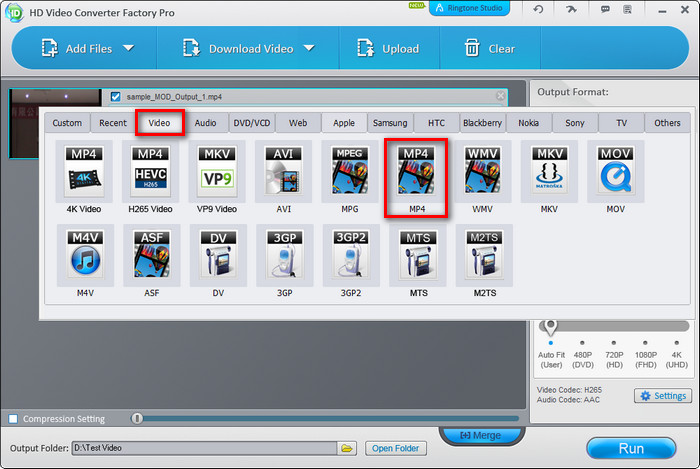Uncheck the sample_MOD_Output_1.mp4 file checkbox
Viewport: 700px width, 469px height.
tap(116, 97)
